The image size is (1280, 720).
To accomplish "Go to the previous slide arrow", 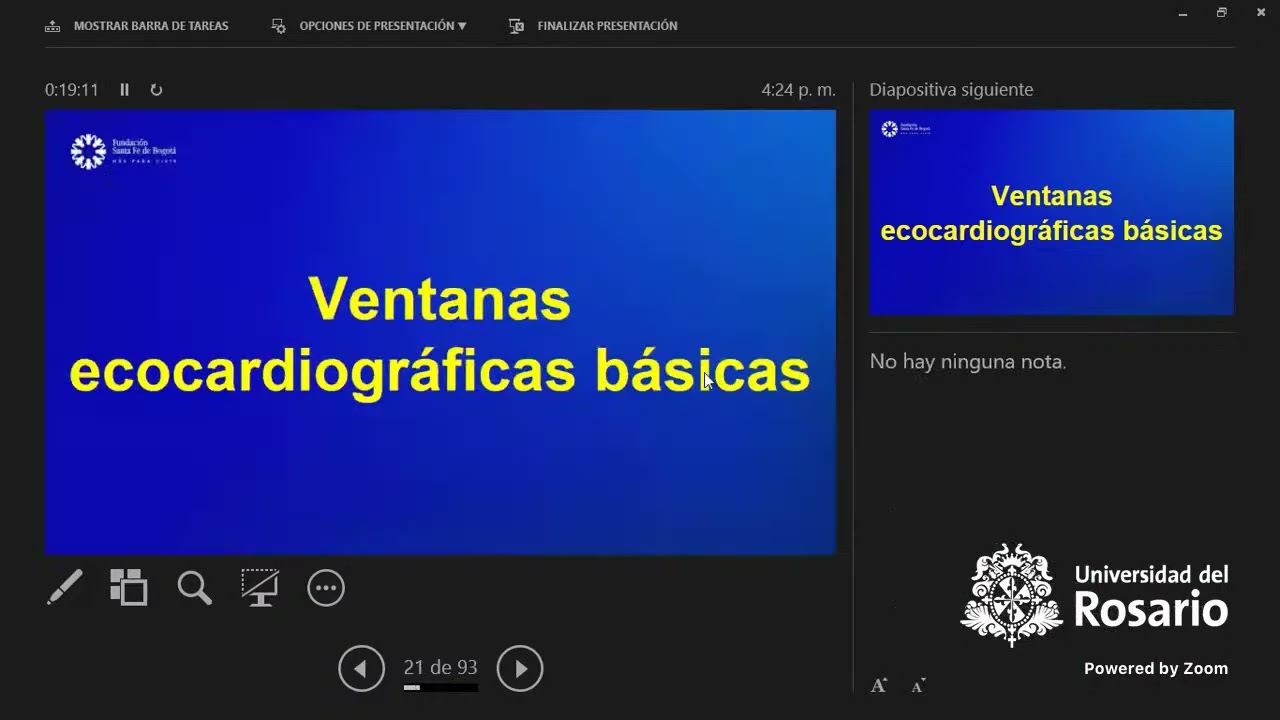I will click(x=361, y=669).
